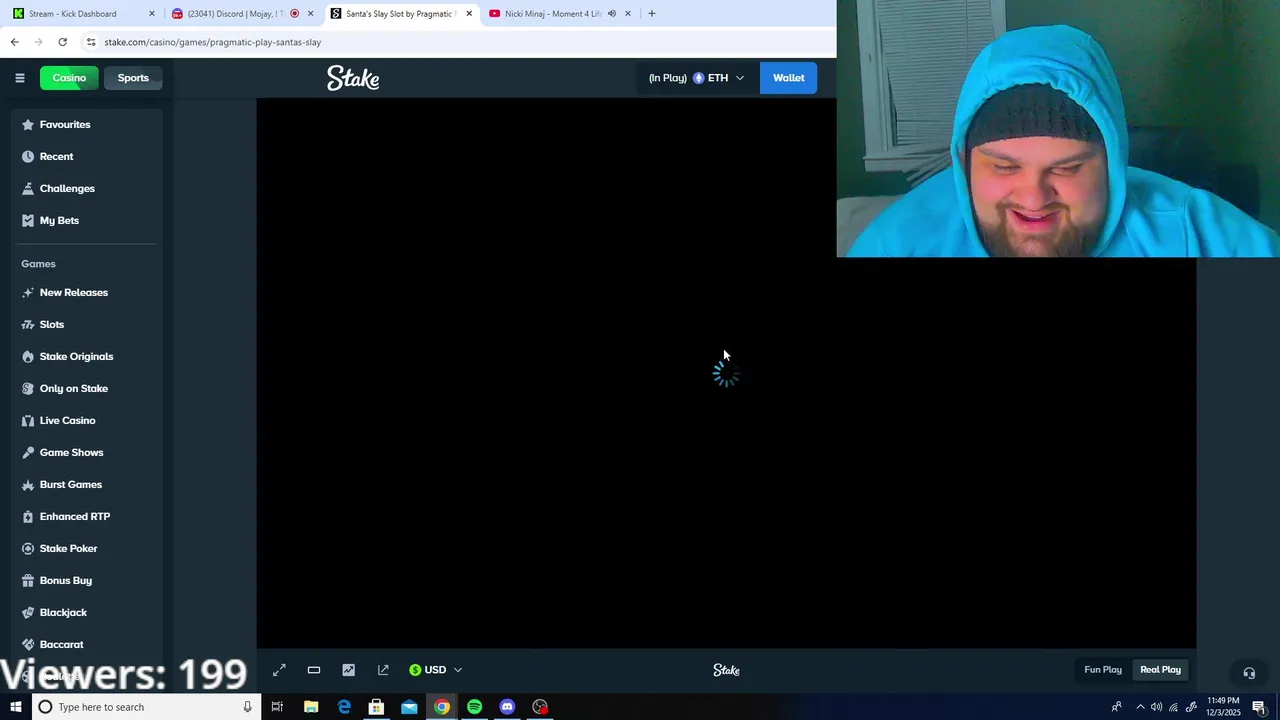Open the ETH balance currency dropdown
1280x720 pixels.
(696, 78)
